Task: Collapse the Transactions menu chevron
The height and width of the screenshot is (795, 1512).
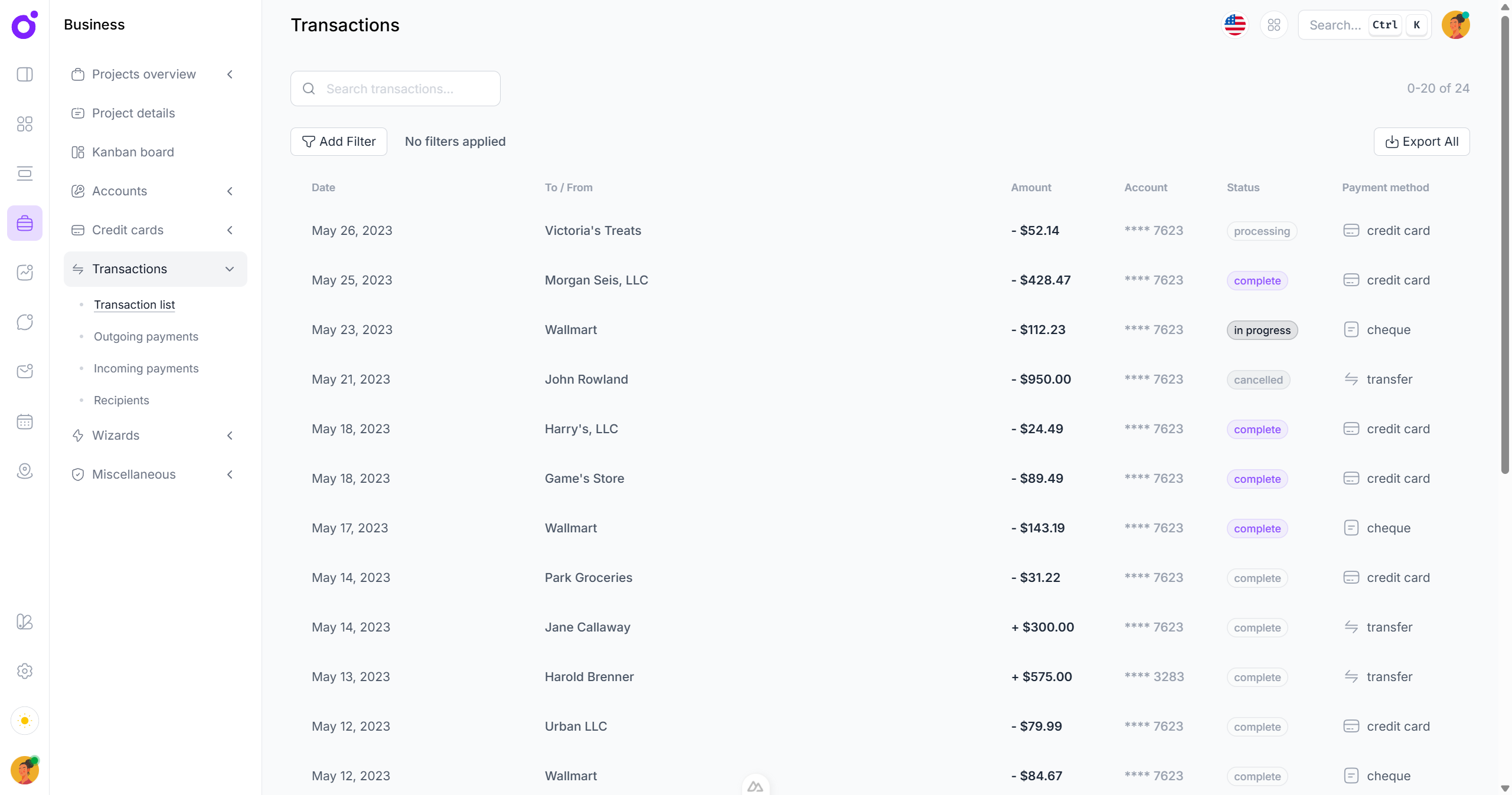Action: (230, 269)
